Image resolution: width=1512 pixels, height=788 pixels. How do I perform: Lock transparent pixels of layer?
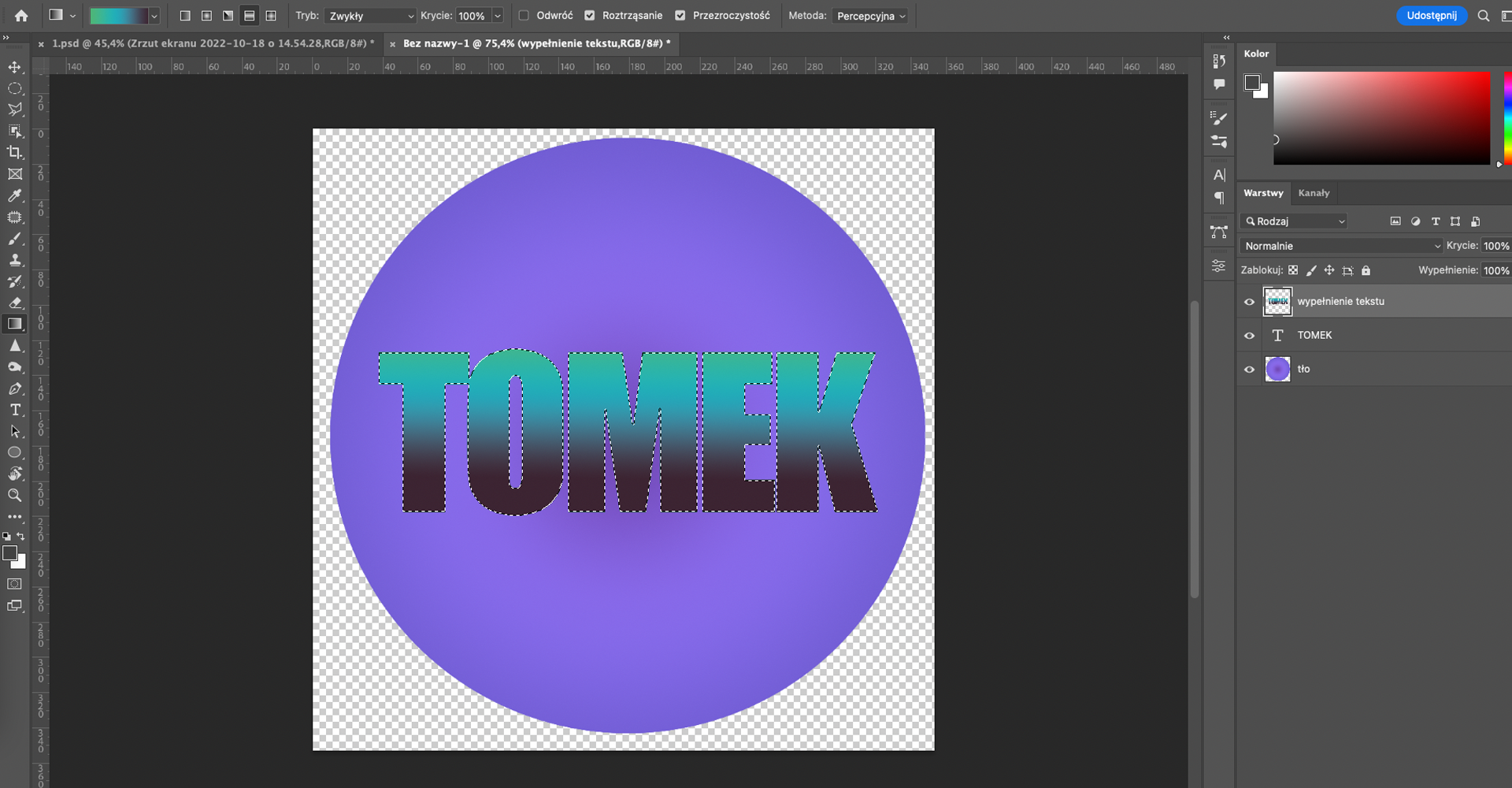[x=1293, y=270]
